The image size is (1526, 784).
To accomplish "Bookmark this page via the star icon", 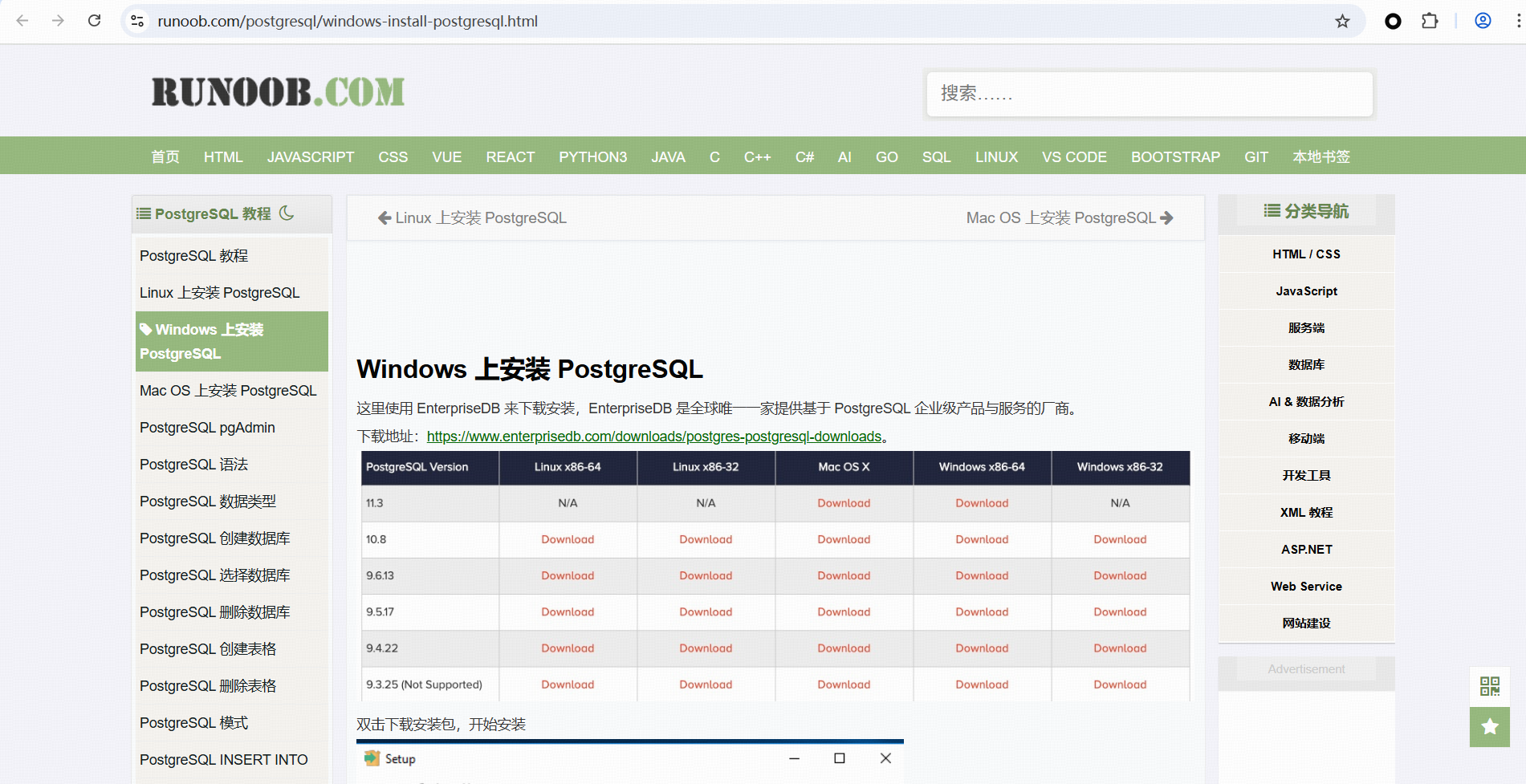I will (x=1342, y=21).
